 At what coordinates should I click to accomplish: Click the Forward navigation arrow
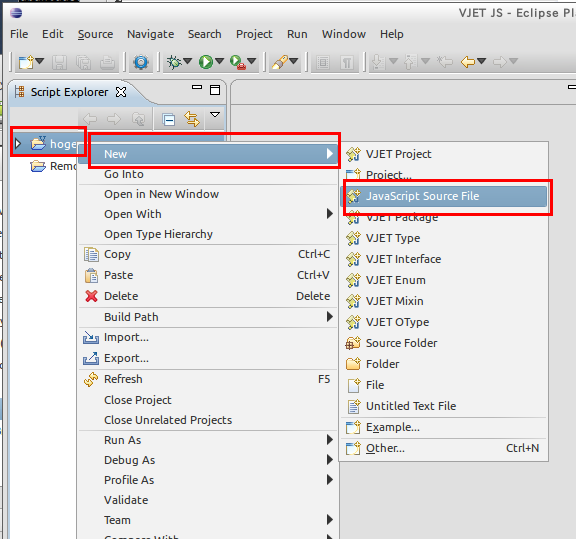point(500,62)
